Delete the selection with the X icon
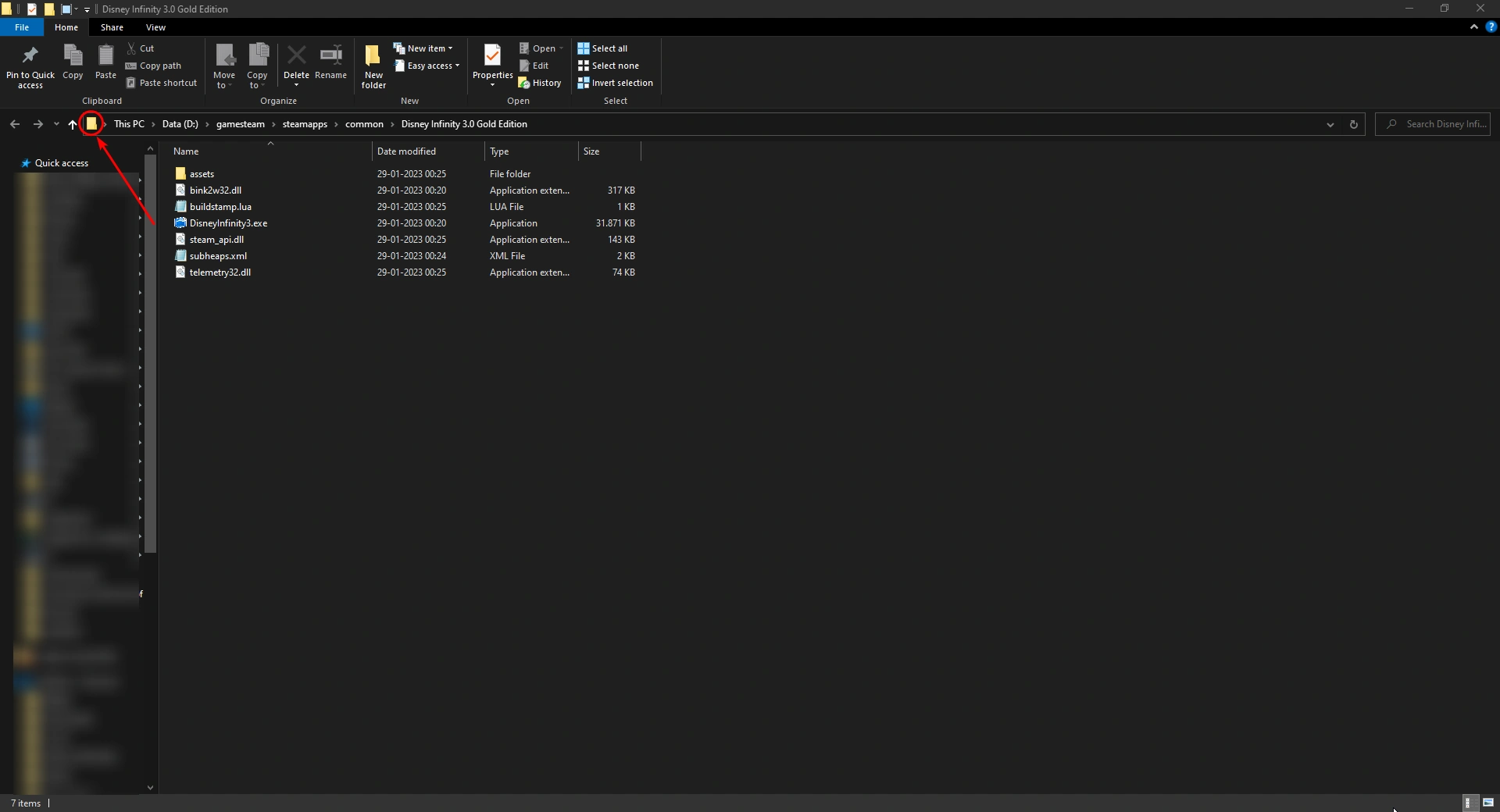This screenshot has width=1500, height=812. (296, 56)
